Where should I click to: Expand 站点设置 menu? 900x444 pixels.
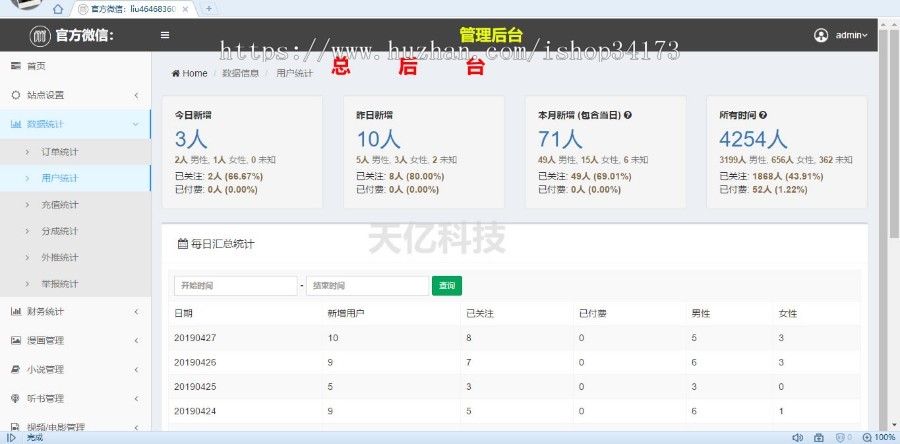tap(75, 95)
